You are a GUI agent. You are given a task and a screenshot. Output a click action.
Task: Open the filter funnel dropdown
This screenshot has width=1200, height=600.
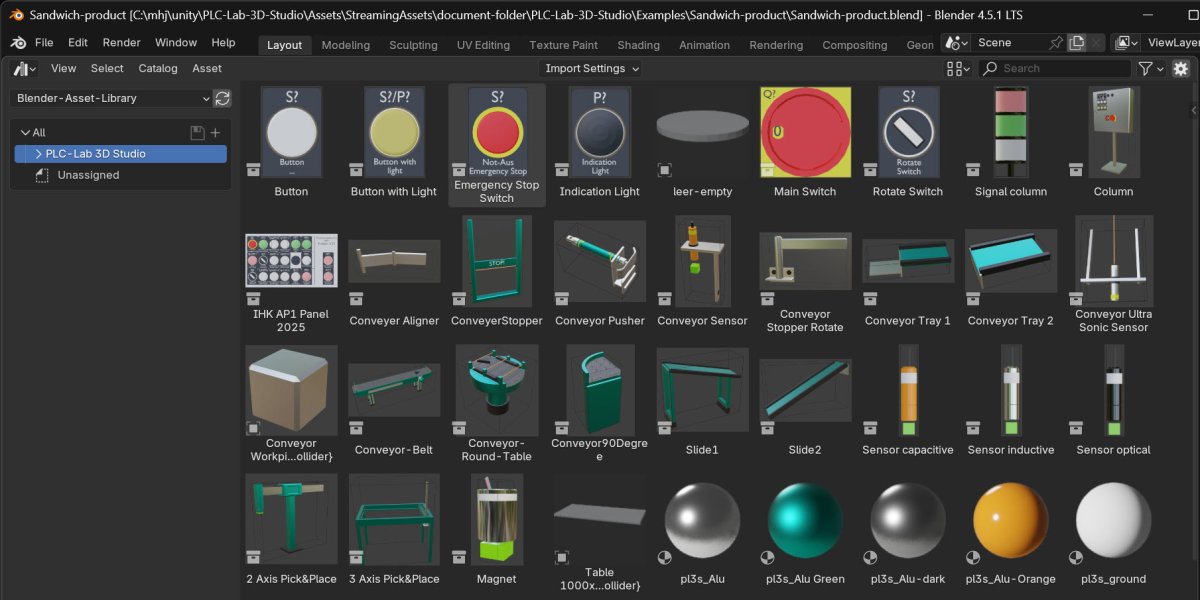pyautogui.click(x=1151, y=68)
